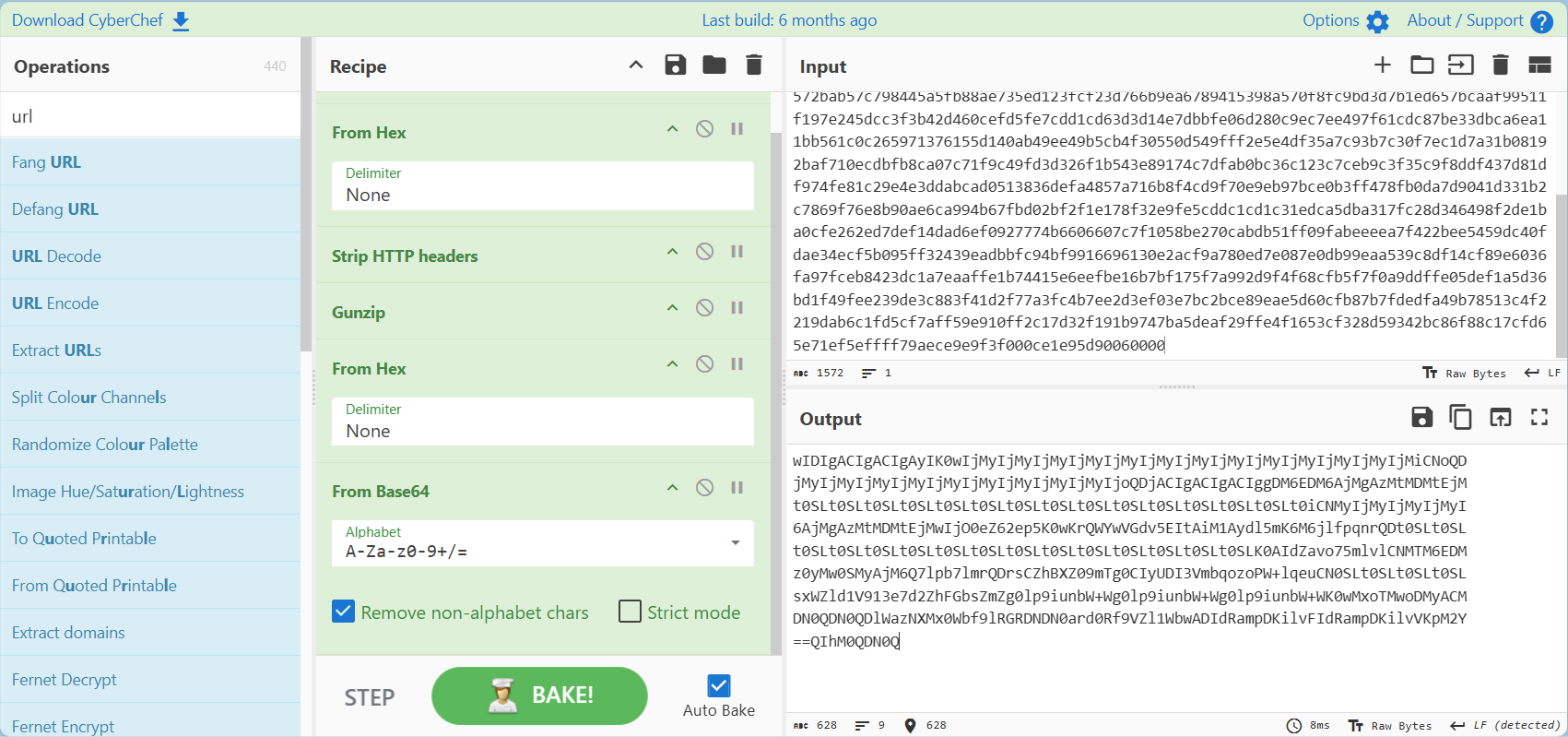Screen dimensions: 1568x737
Task: Collapse first From Hex operation
Action: (x=673, y=129)
